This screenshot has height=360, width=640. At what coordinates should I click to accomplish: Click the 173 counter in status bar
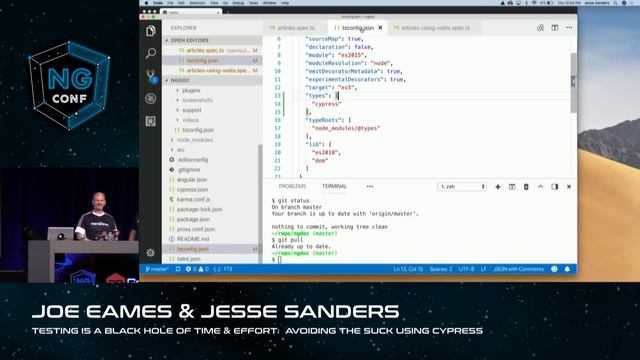(x=223, y=269)
